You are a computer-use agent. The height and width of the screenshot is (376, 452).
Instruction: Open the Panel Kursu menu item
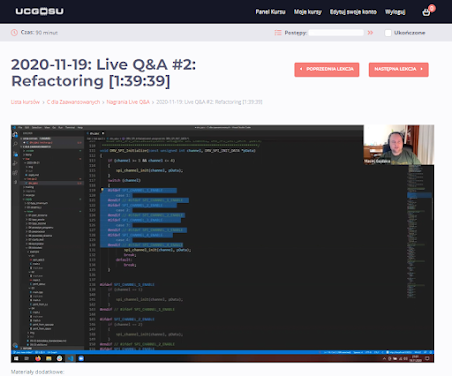(270, 12)
